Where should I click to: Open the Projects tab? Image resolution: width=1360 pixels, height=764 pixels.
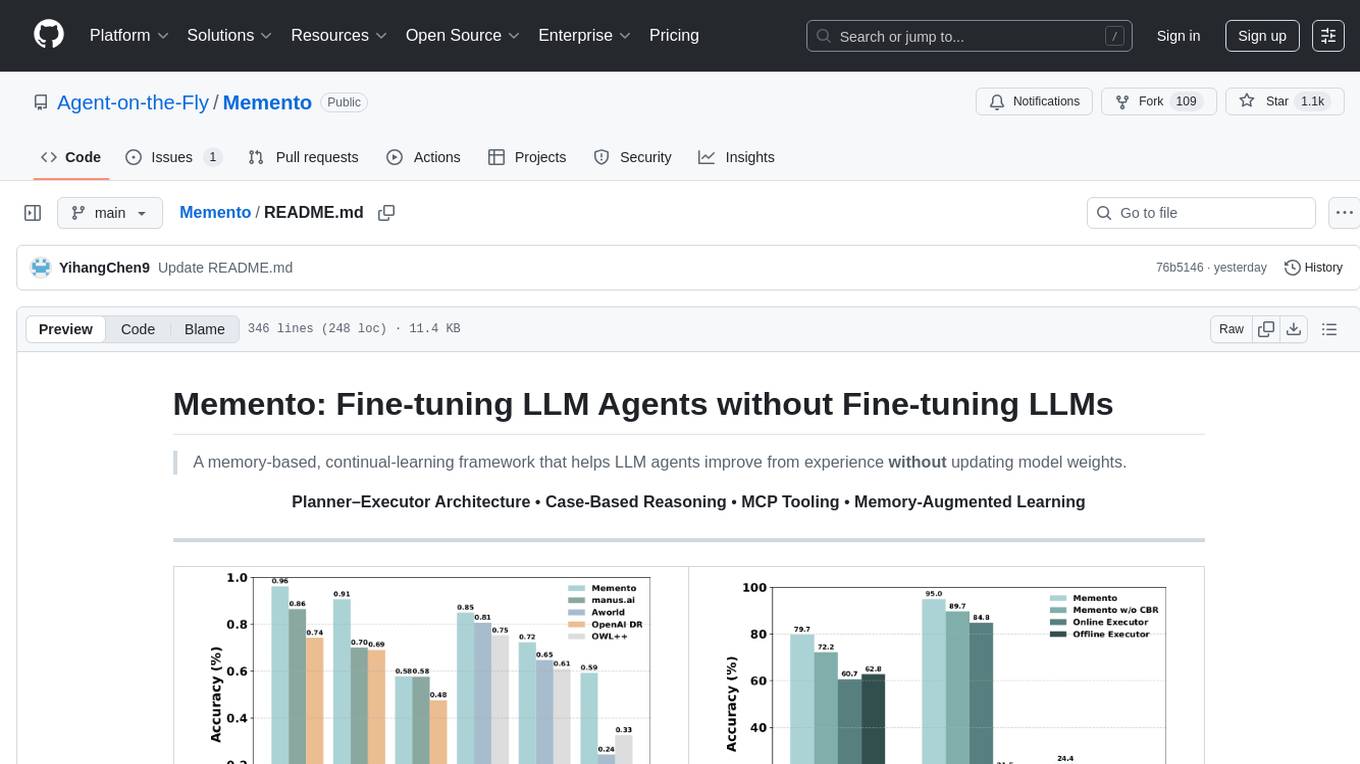tap(527, 157)
